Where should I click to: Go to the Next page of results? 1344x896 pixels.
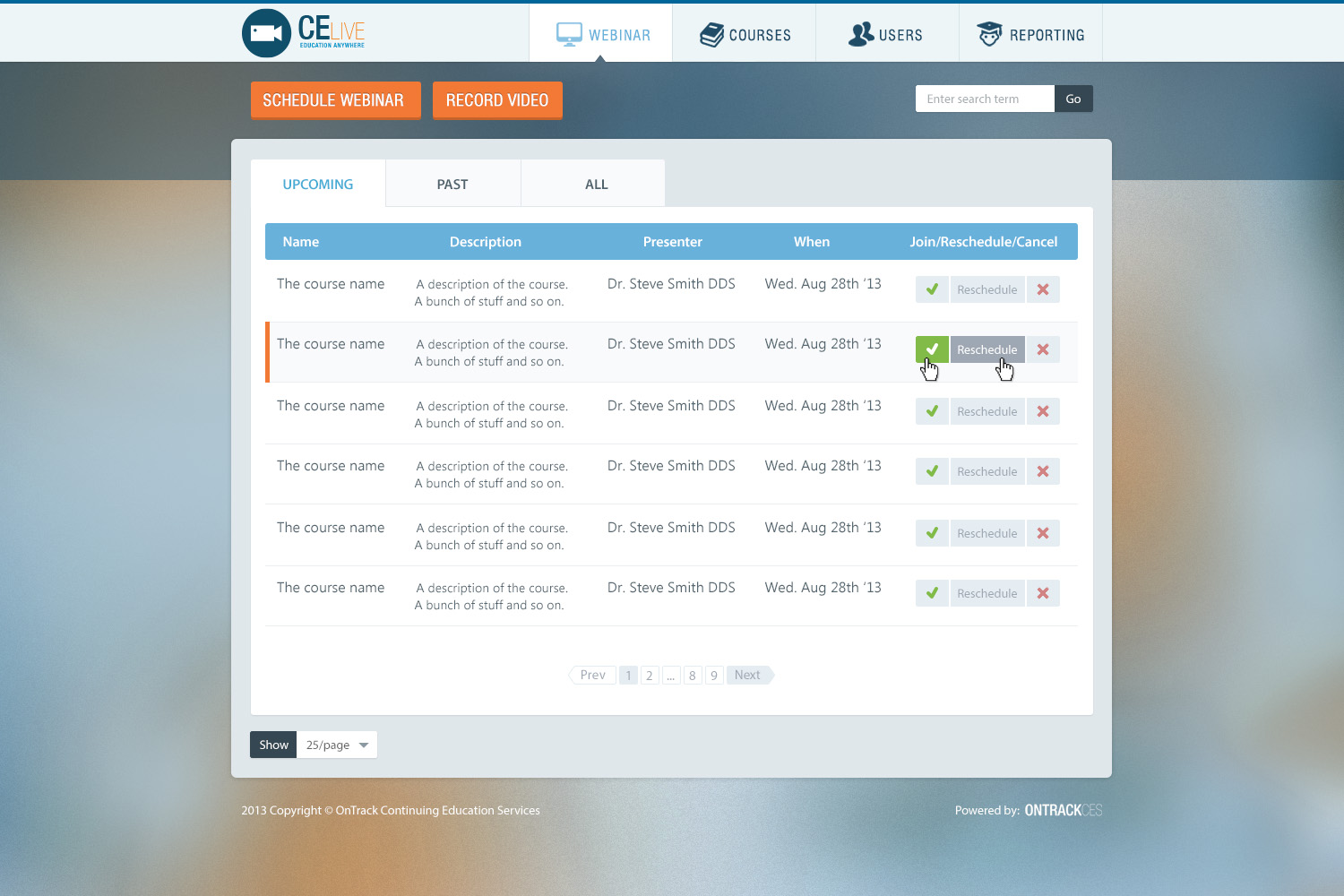pos(748,675)
